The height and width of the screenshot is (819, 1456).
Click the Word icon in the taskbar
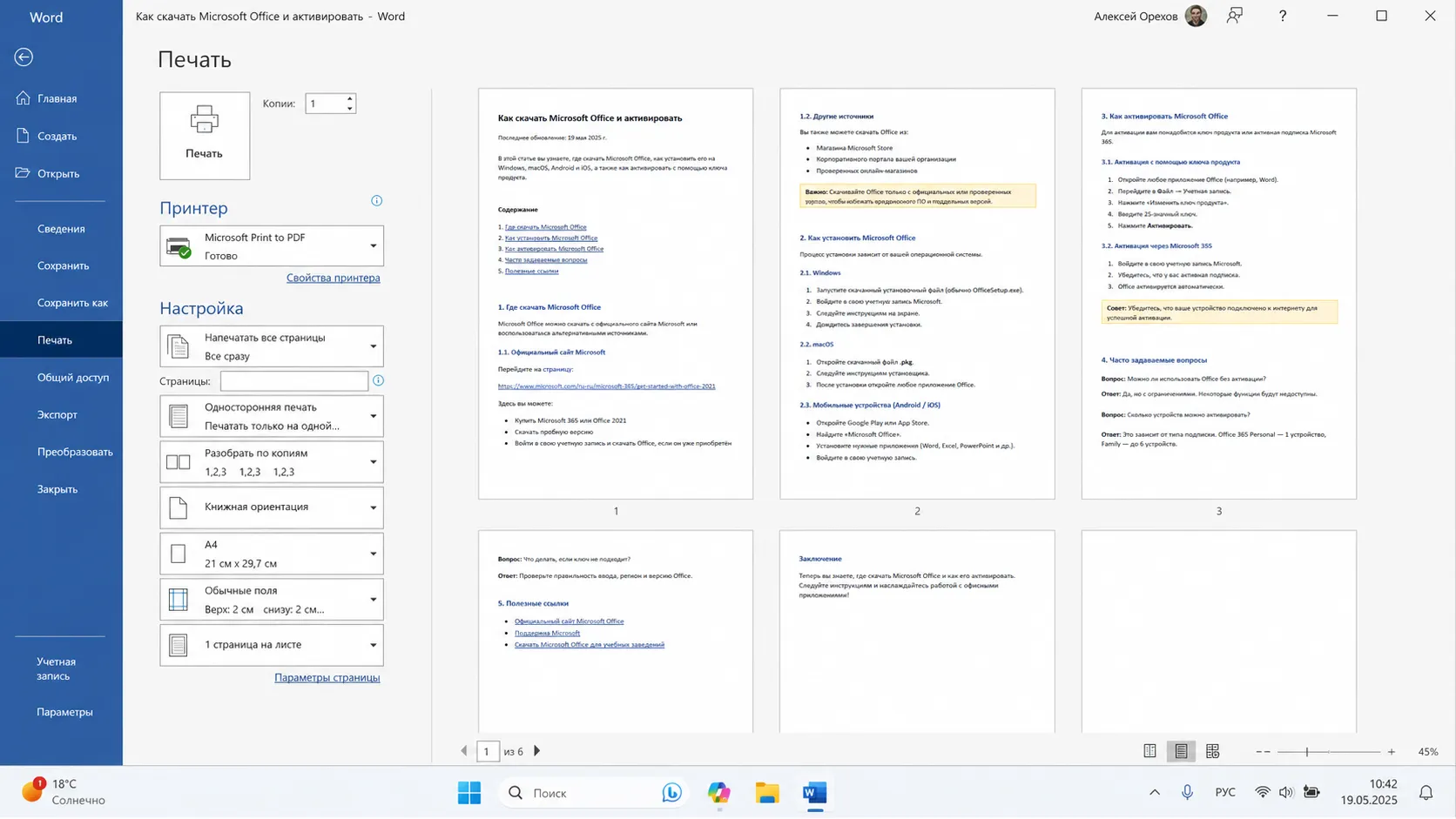(x=815, y=793)
